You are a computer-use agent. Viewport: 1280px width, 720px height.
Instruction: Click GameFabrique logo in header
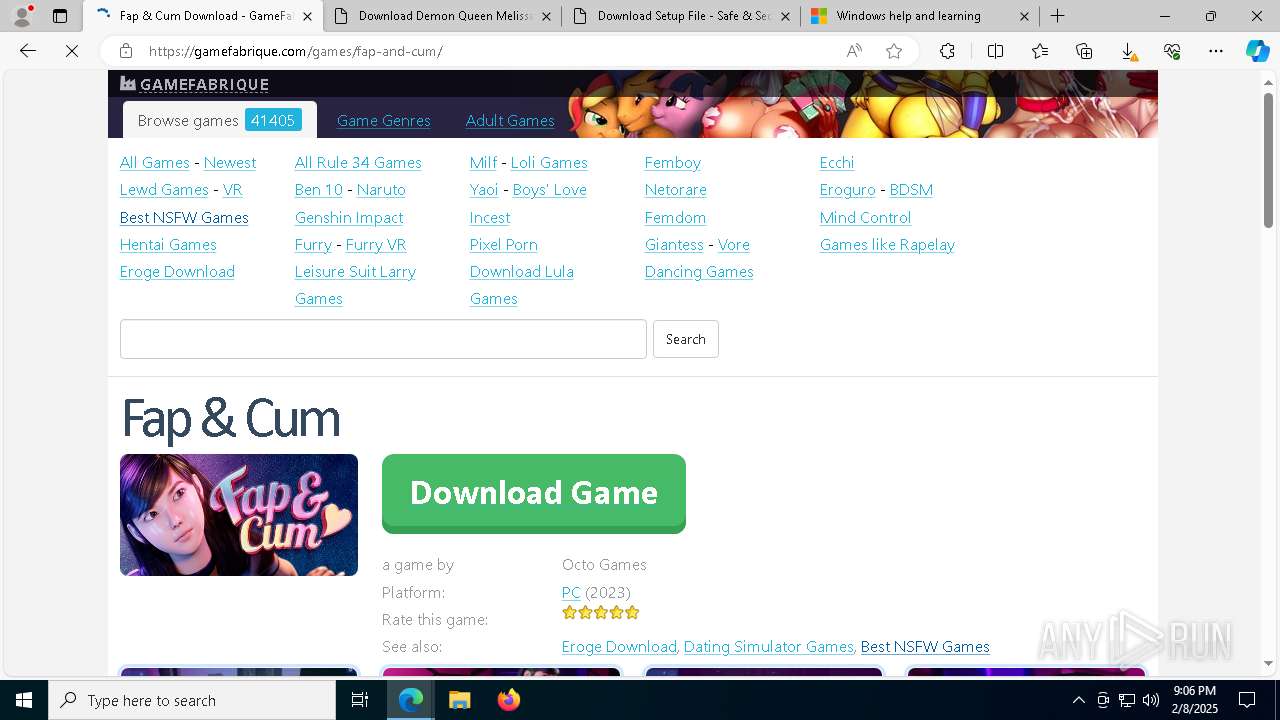195,84
